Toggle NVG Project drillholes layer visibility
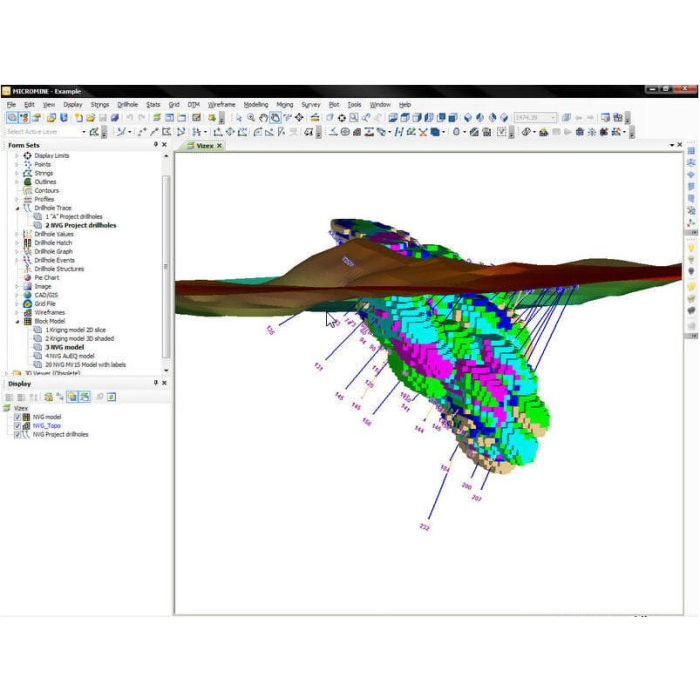The width and height of the screenshot is (700, 700). pos(17,435)
